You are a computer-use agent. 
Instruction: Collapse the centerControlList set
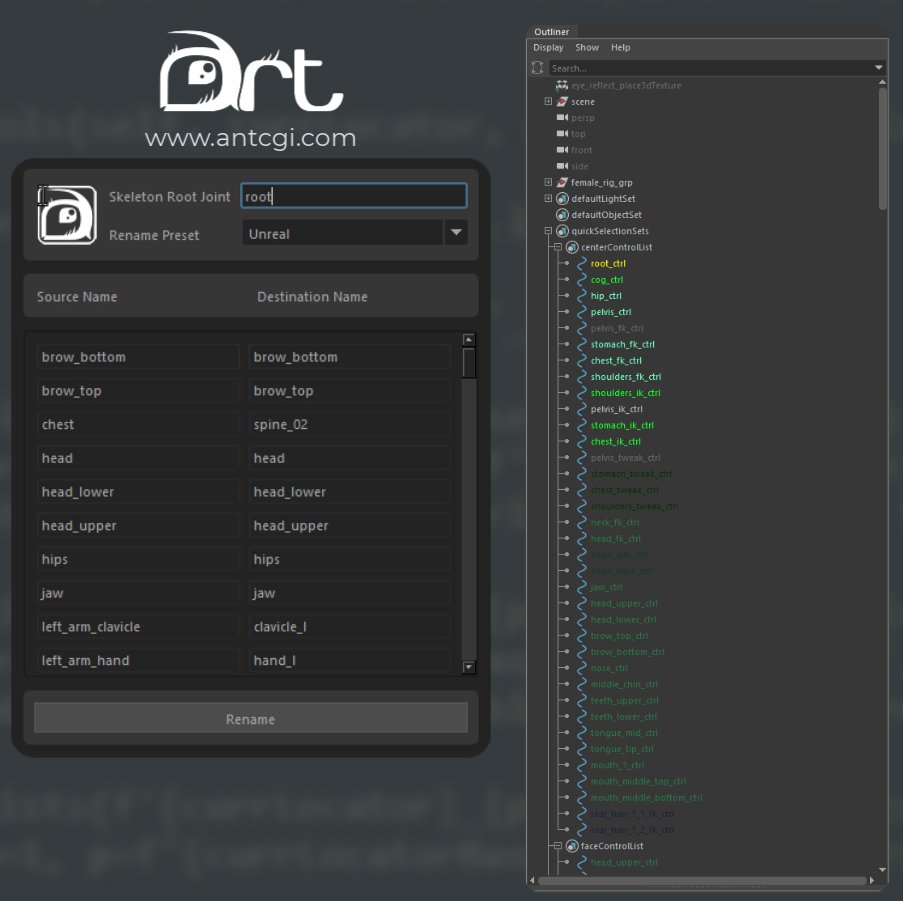(x=557, y=247)
